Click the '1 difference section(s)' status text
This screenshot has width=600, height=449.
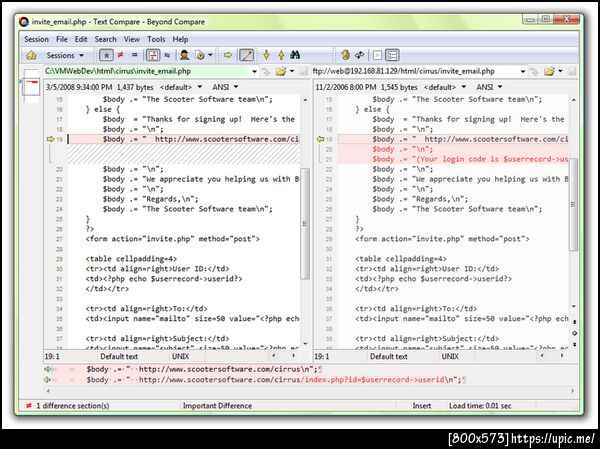pos(73,406)
